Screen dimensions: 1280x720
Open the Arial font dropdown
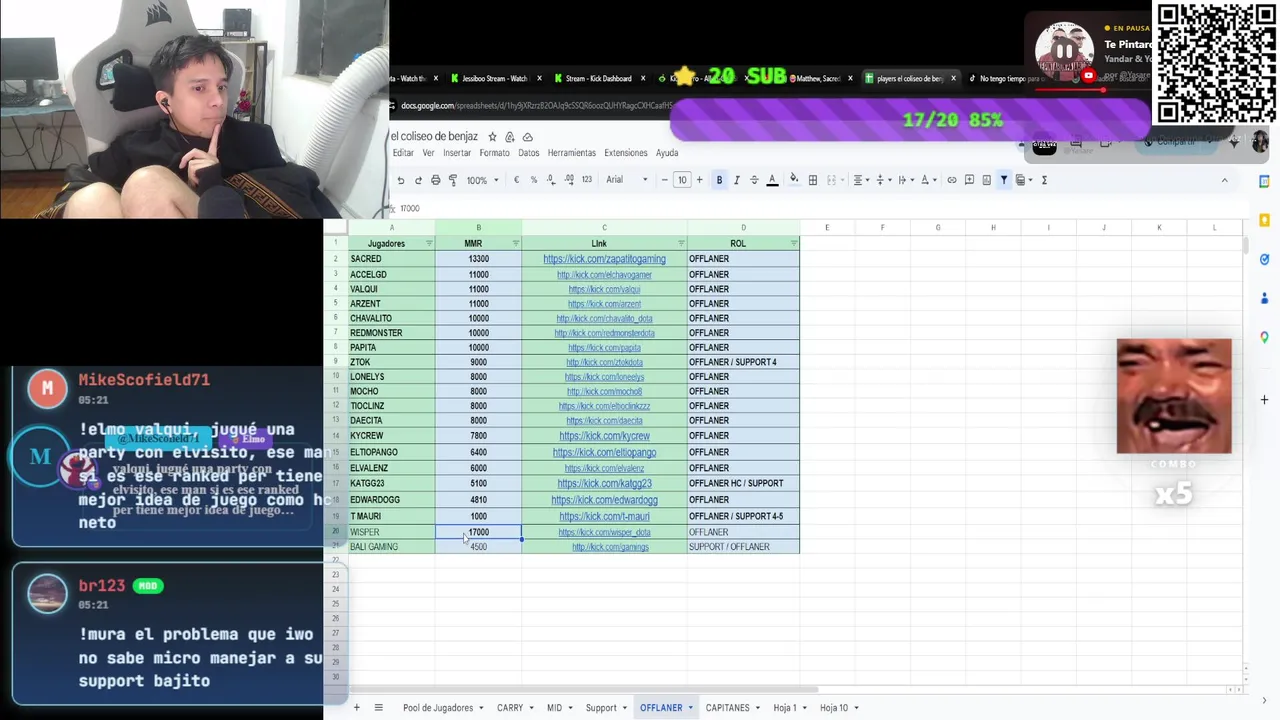pos(627,180)
